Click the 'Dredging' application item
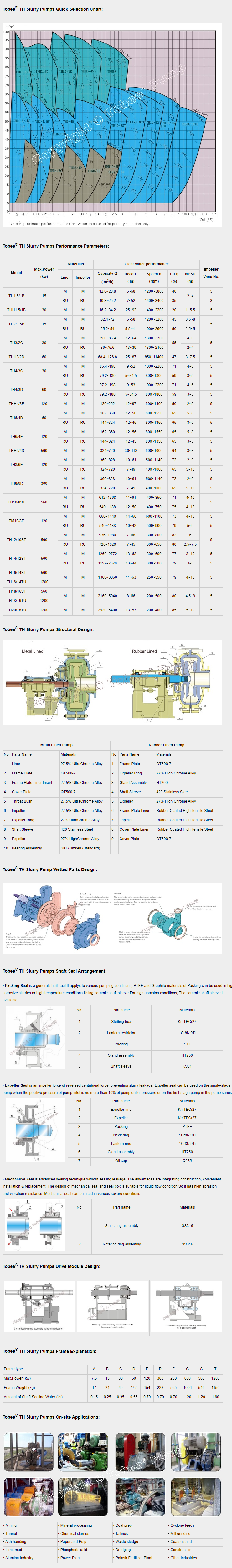This screenshot has height=1568, width=232. pyautogui.click(x=123, y=1550)
